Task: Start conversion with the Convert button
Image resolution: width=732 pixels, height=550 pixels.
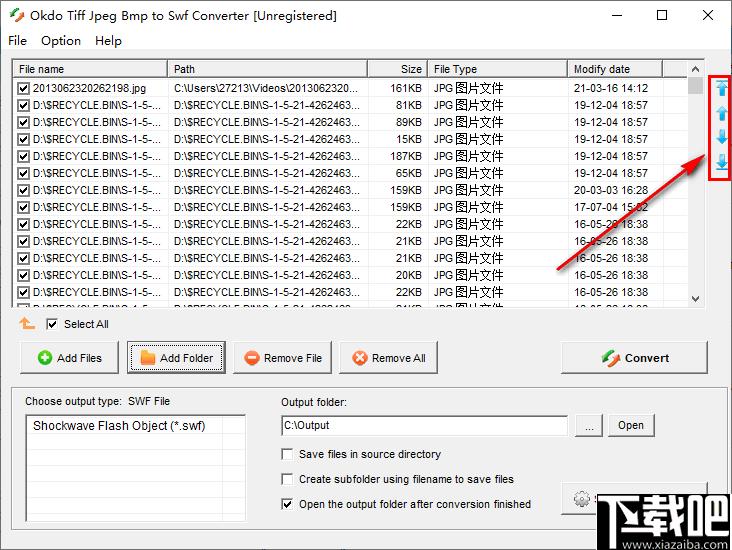Action: pos(634,358)
